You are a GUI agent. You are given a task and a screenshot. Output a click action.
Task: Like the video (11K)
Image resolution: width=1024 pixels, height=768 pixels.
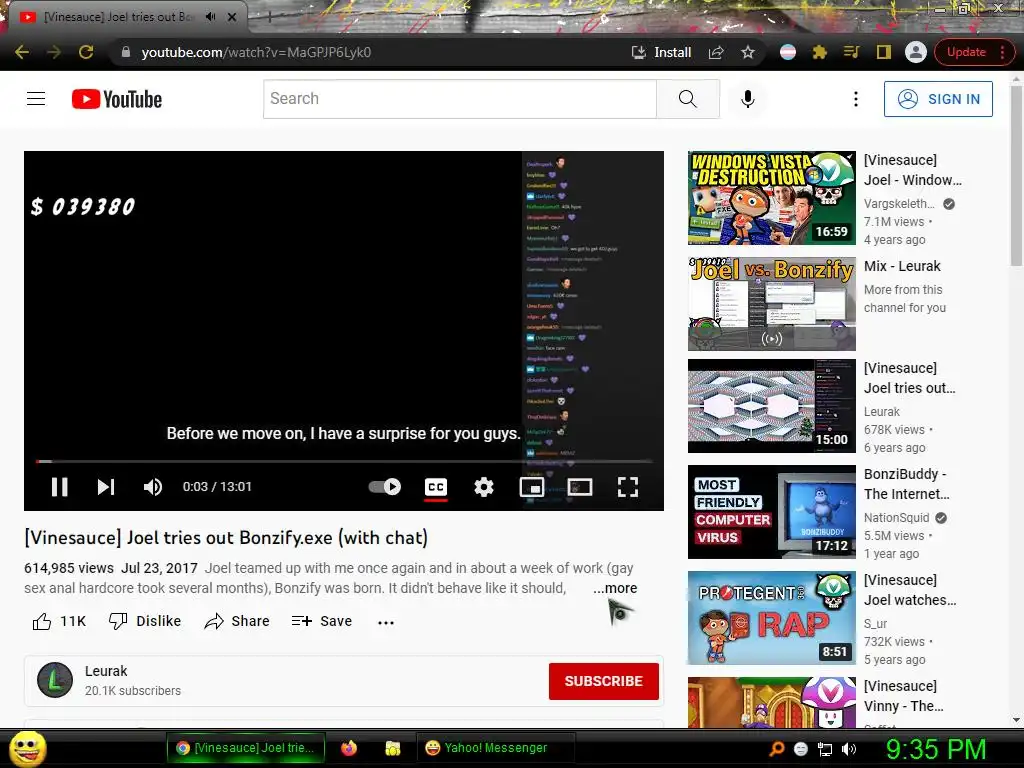tap(59, 621)
